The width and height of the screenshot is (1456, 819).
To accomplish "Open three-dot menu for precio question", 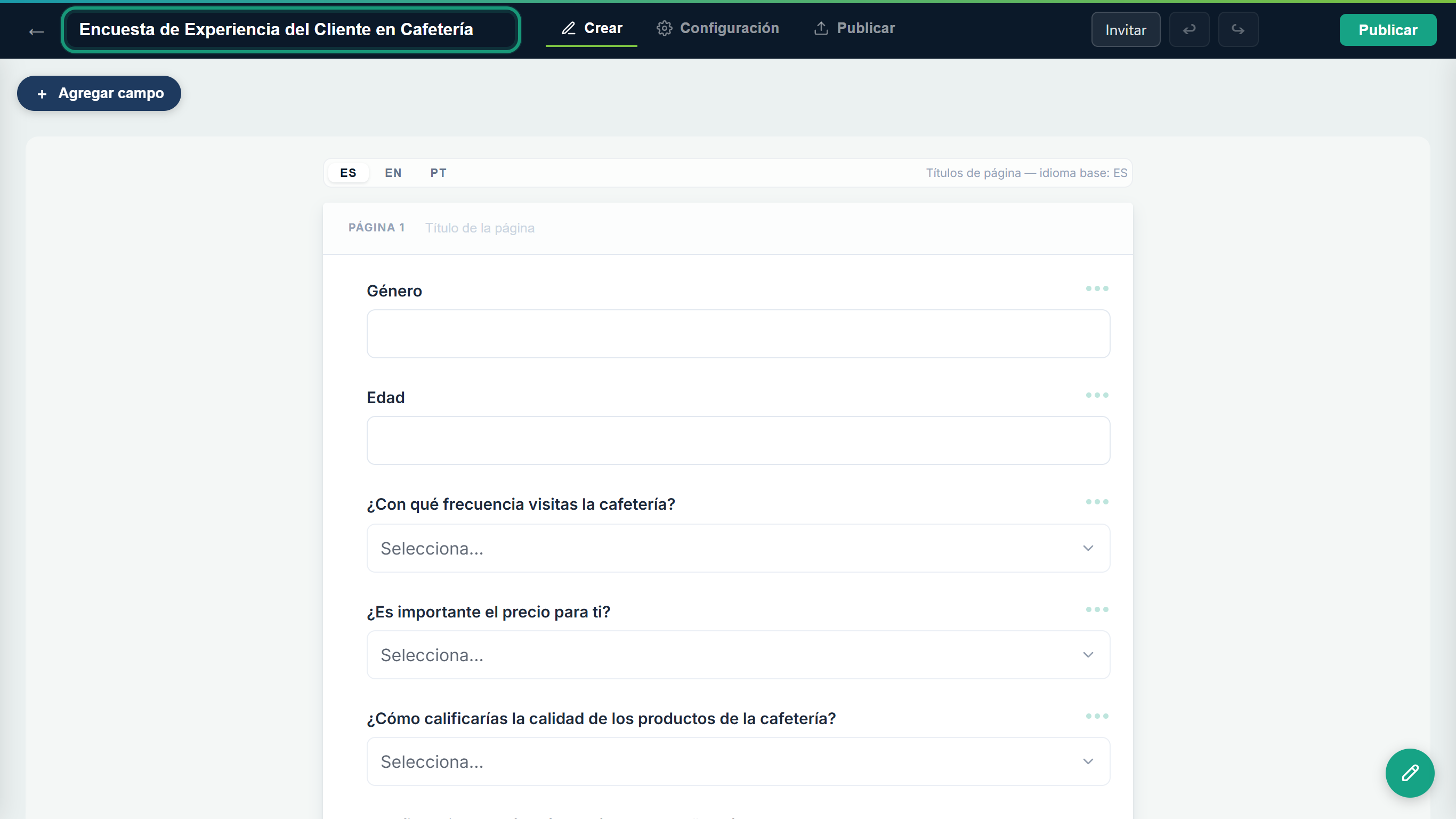I will pos(1096,609).
